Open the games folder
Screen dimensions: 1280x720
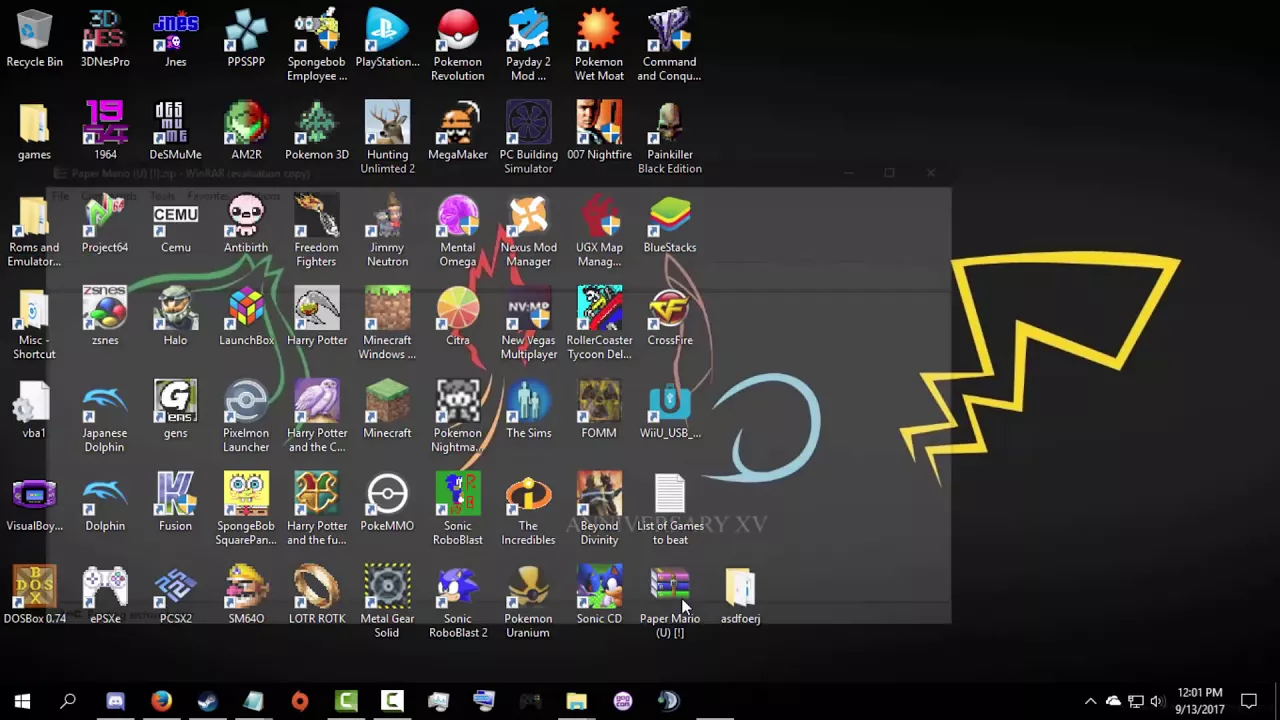tap(34, 132)
